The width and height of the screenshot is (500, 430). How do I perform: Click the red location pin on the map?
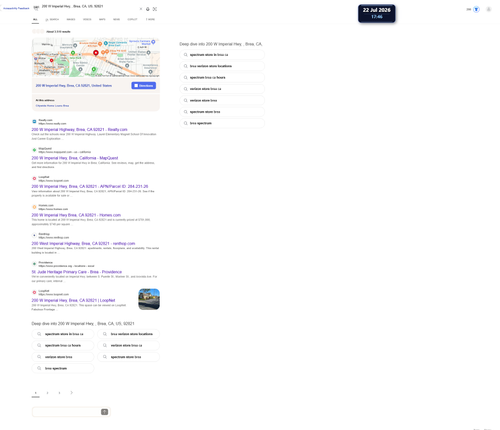tap(96, 53)
